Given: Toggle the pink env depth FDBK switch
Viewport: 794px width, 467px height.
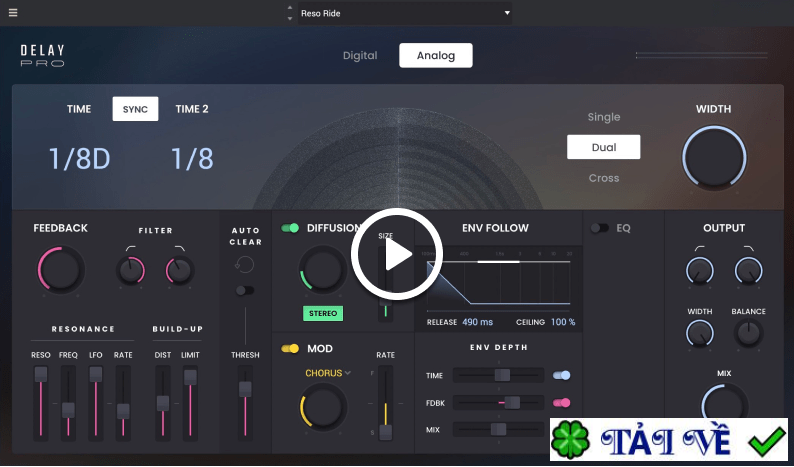Looking at the screenshot, I should point(562,403).
